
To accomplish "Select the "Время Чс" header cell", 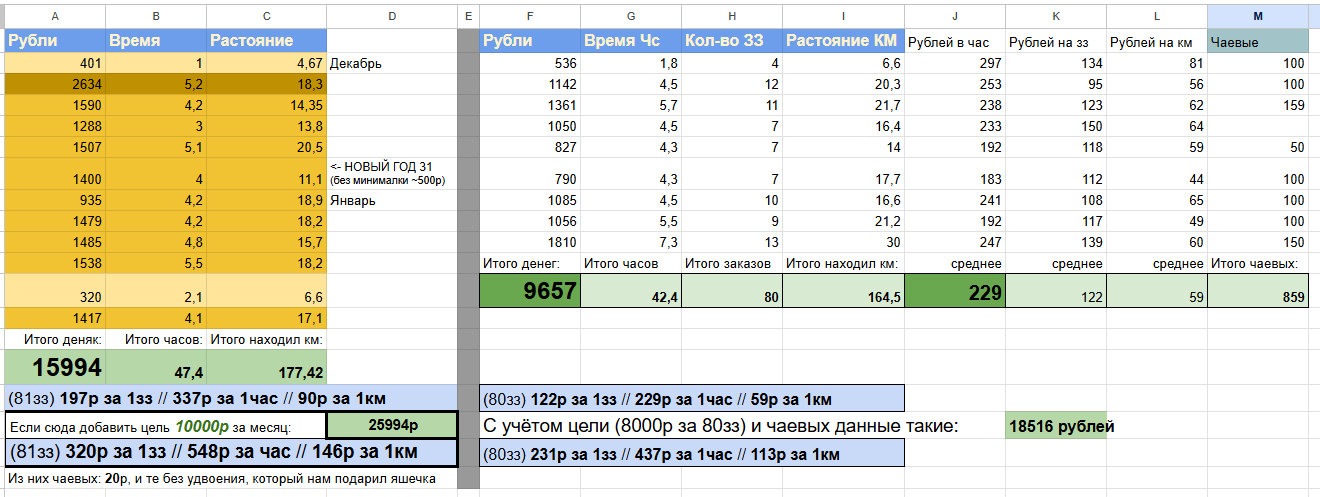I will pos(630,41).
